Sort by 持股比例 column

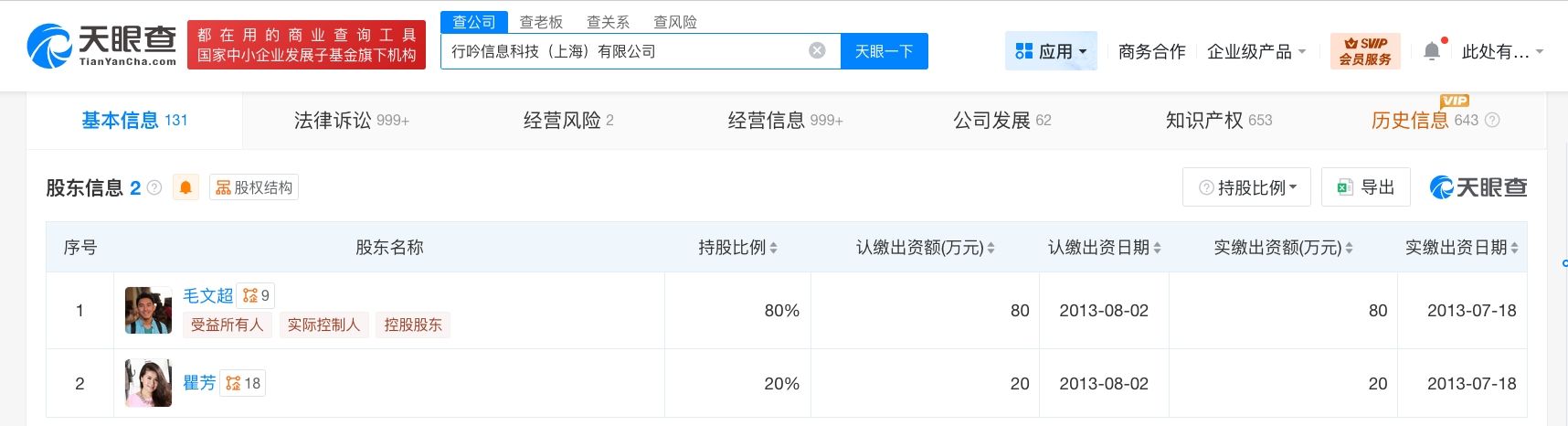773,248
